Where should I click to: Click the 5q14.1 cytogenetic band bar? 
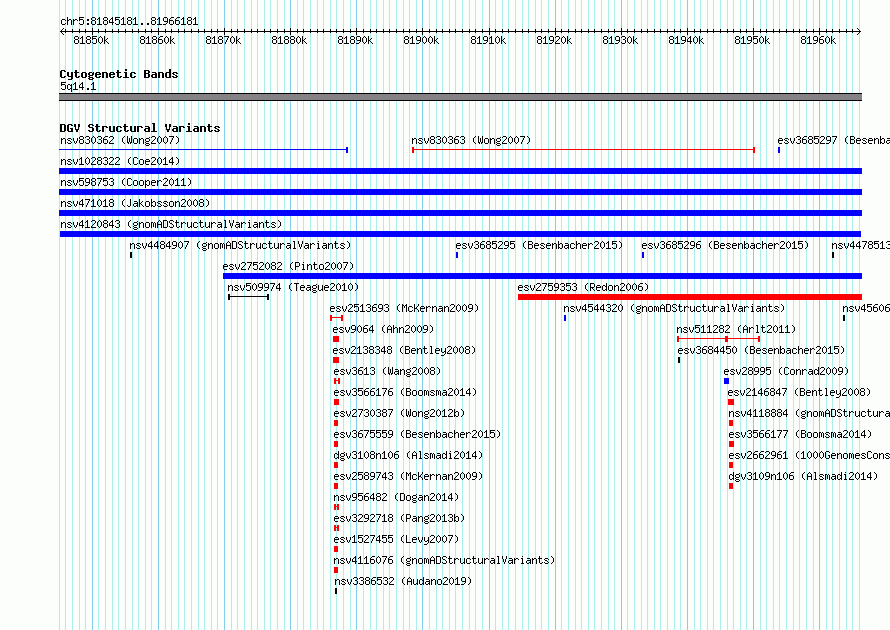(x=460, y=97)
